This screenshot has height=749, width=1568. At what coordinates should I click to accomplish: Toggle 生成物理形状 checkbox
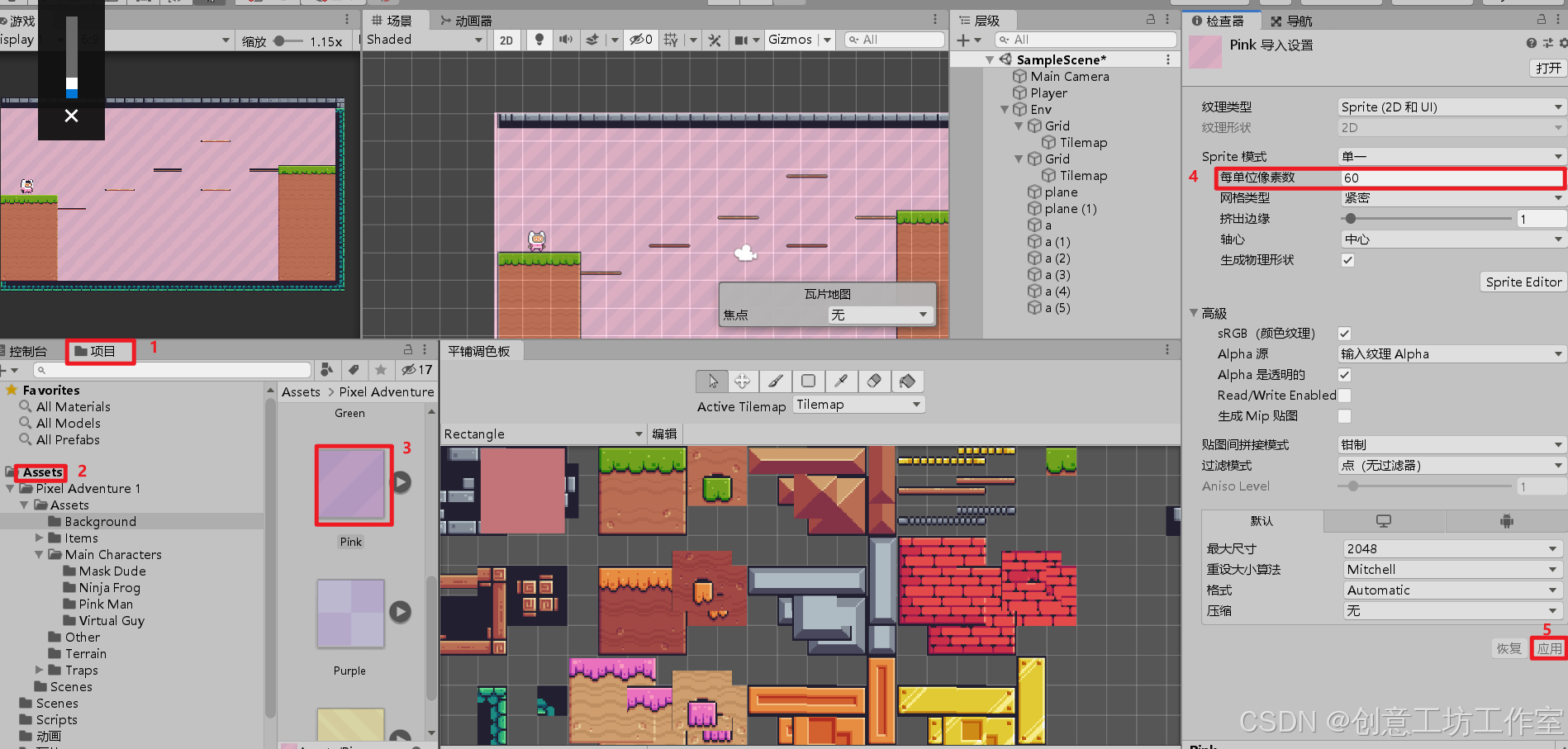[x=1347, y=260]
